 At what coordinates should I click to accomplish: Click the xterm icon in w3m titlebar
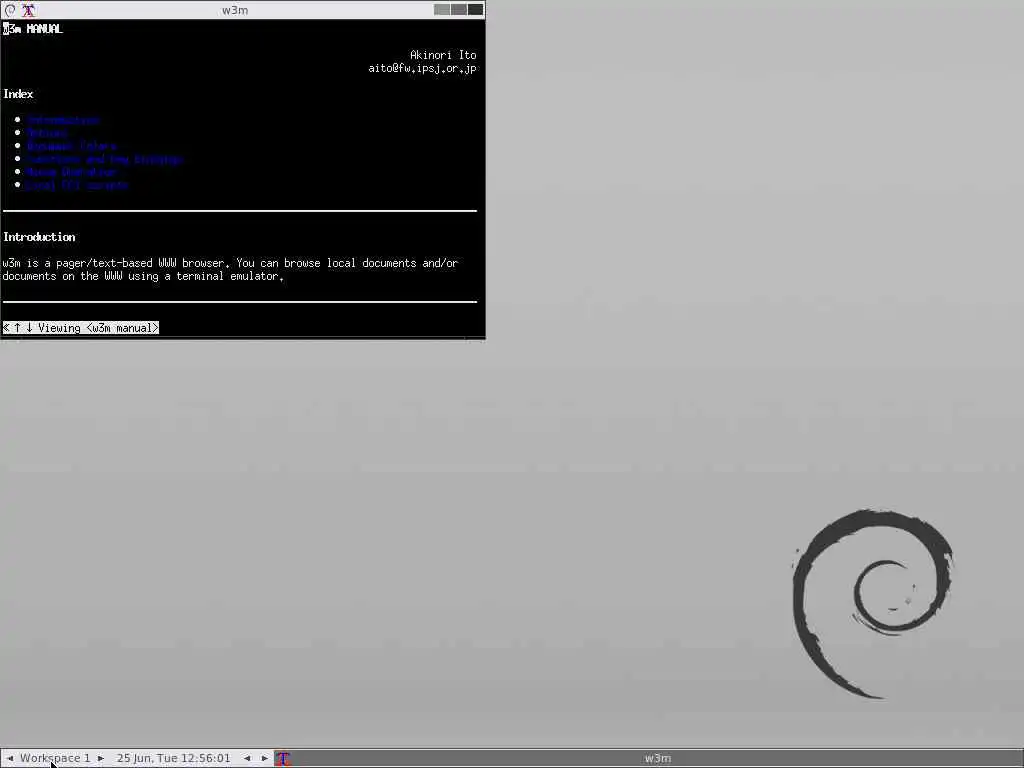pyautogui.click(x=29, y=10)
